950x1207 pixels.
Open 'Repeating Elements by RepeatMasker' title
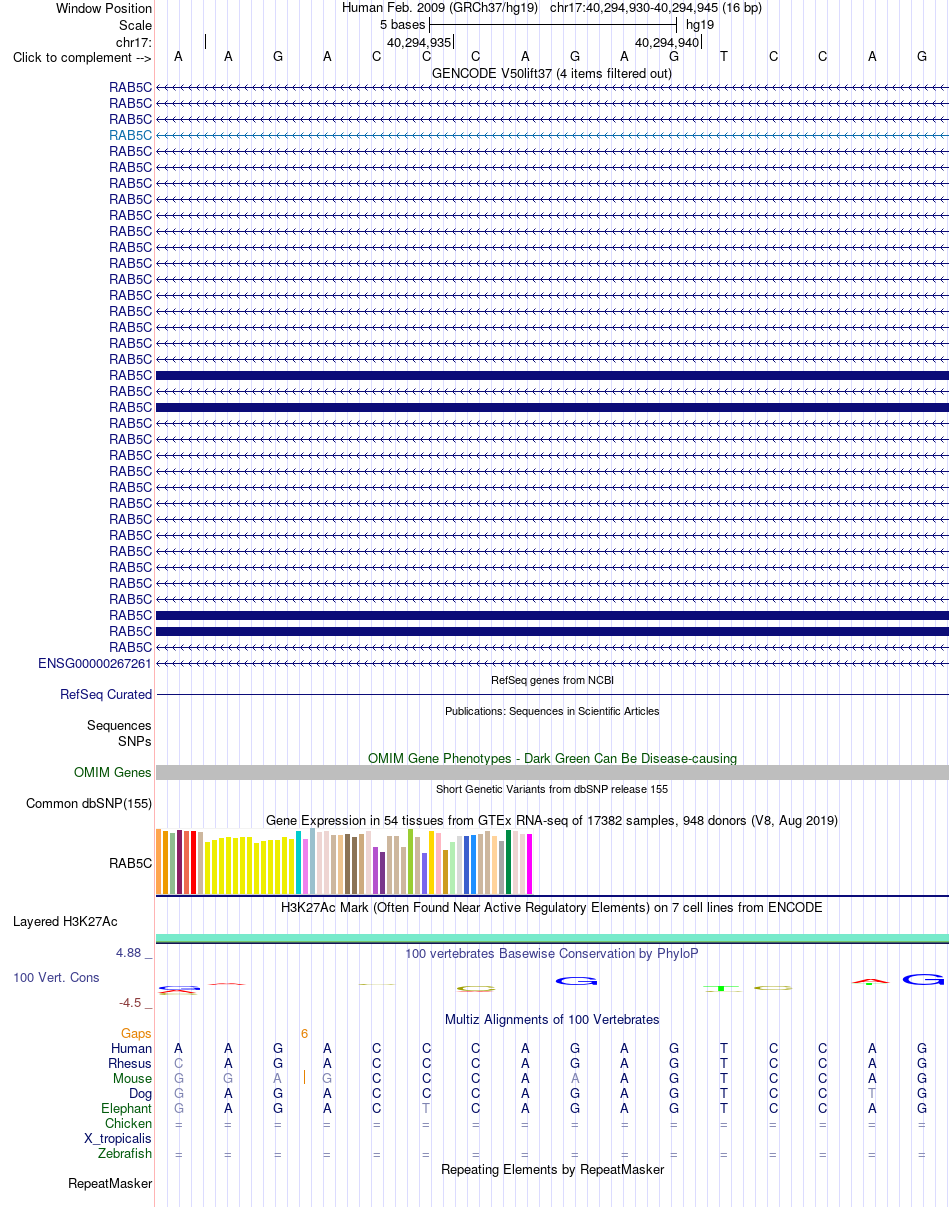[x=552, y=1169]
